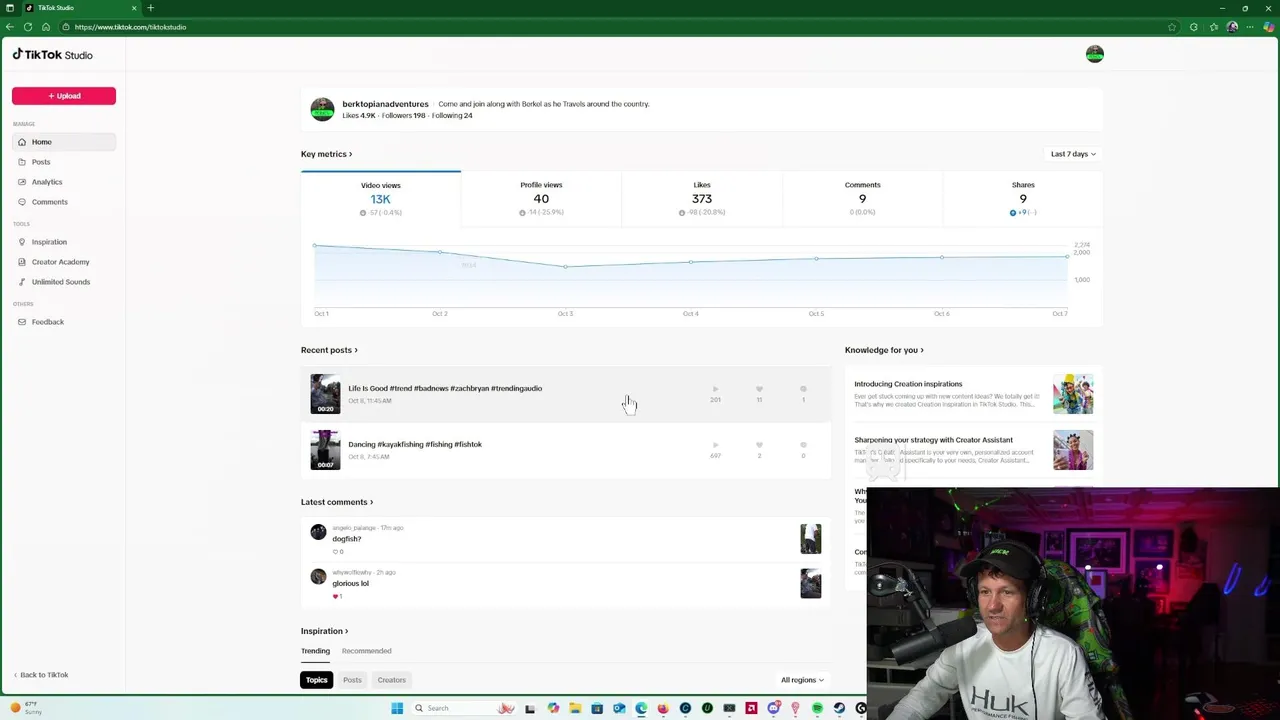
Task: Select the Comments metric tab
Action: pos(862,199)
